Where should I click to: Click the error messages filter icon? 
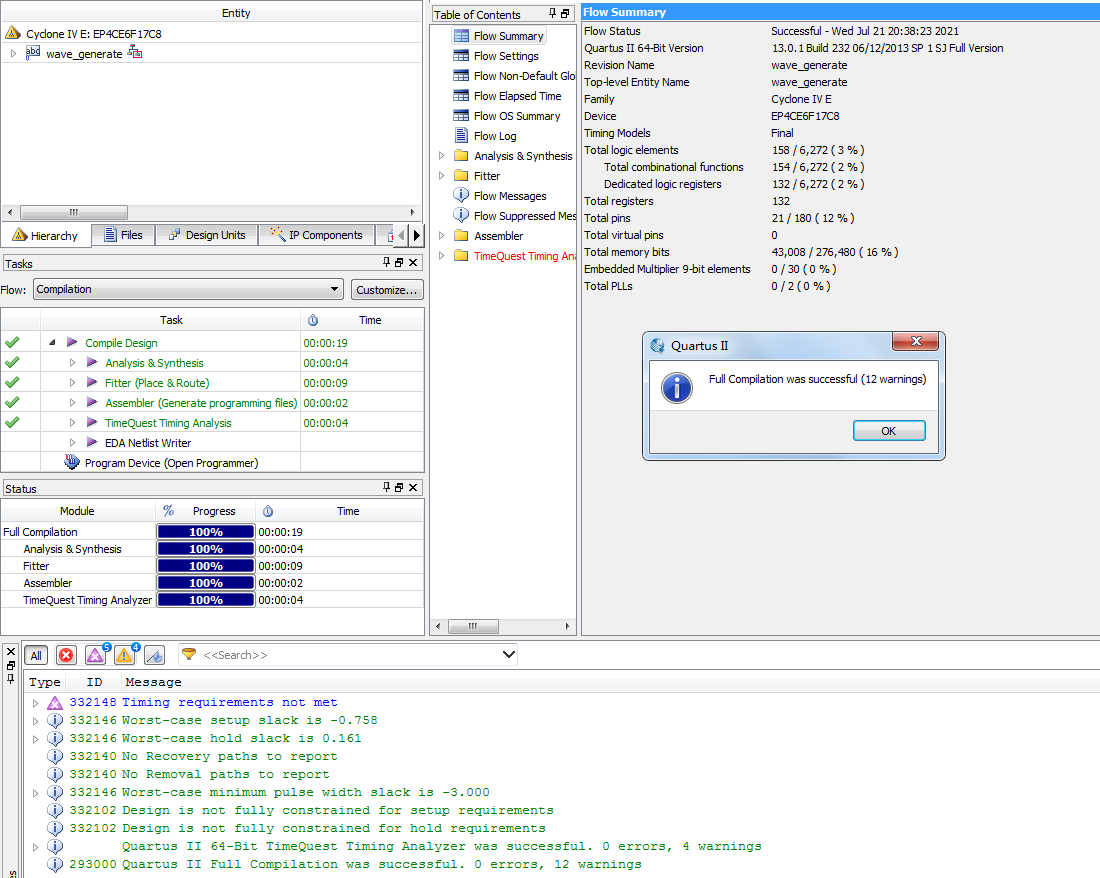66,655
